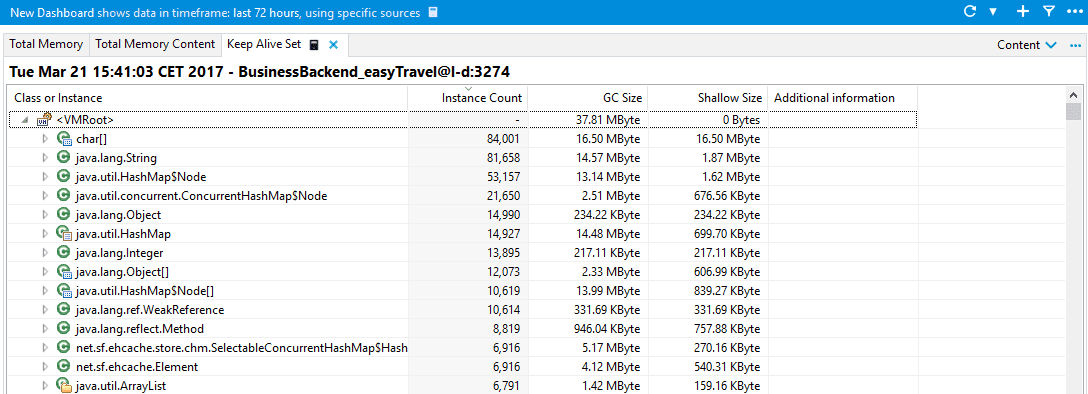Click the refresh dashboard icon
The height and width of the screenshot is (394, 1088).
[x=971, y=12]
